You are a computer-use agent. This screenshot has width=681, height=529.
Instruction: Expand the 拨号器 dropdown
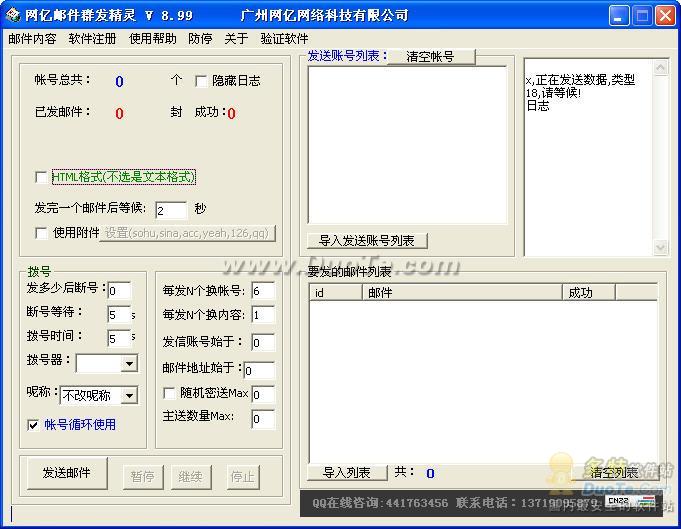[129, 365]
